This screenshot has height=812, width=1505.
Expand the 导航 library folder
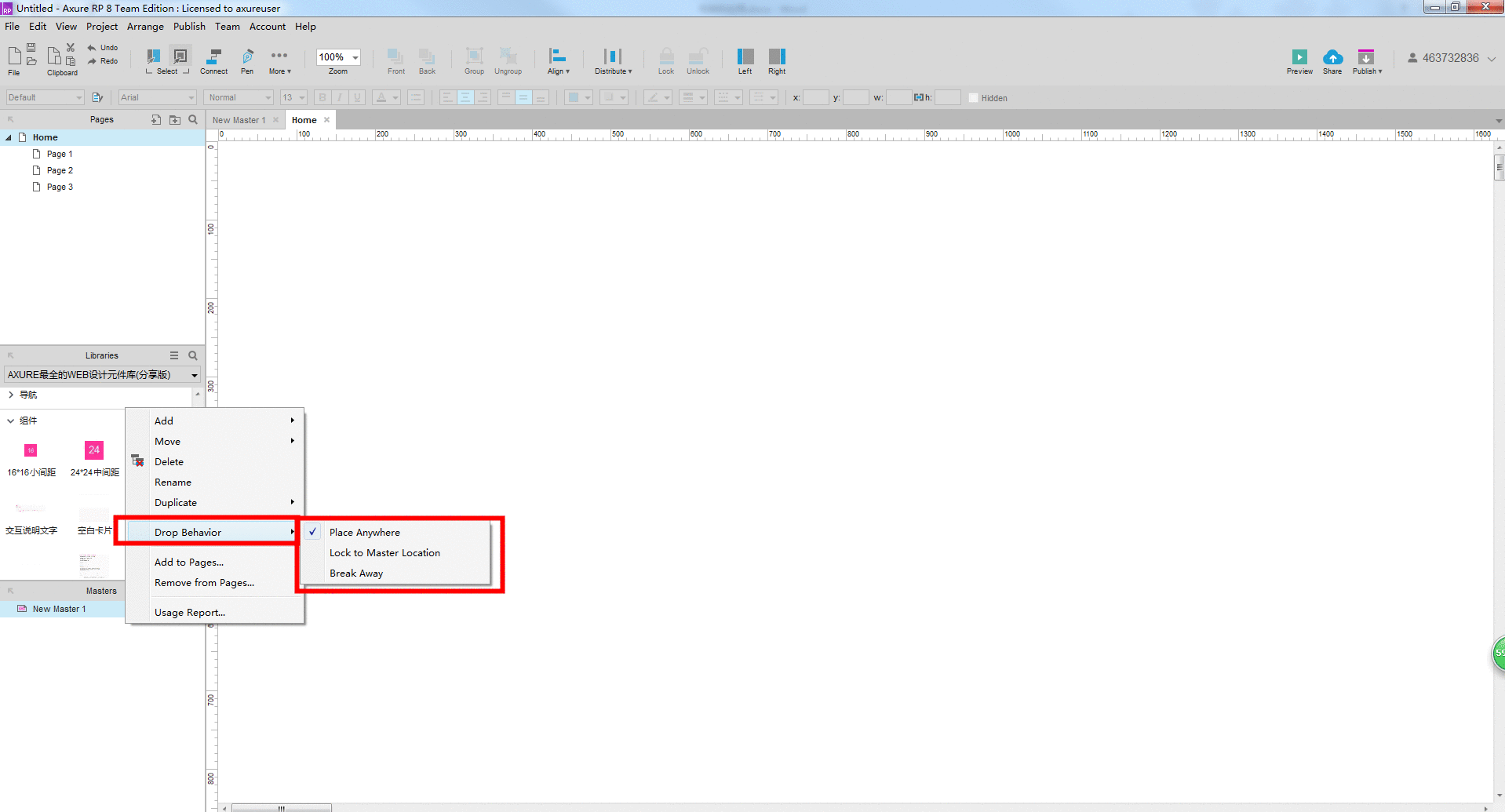tap(11, 395)
